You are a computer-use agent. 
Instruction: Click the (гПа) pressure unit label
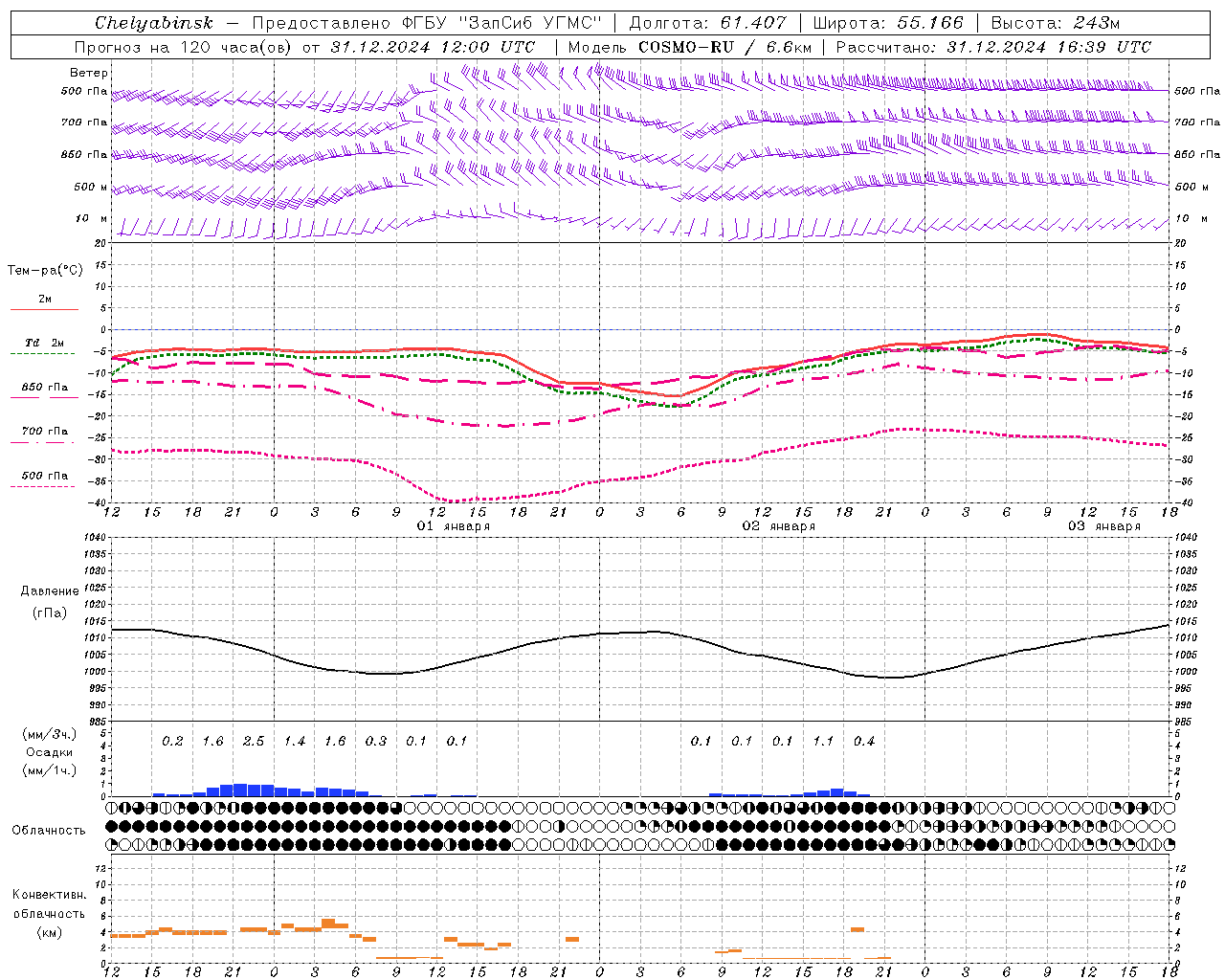click(x=50, y=613)
